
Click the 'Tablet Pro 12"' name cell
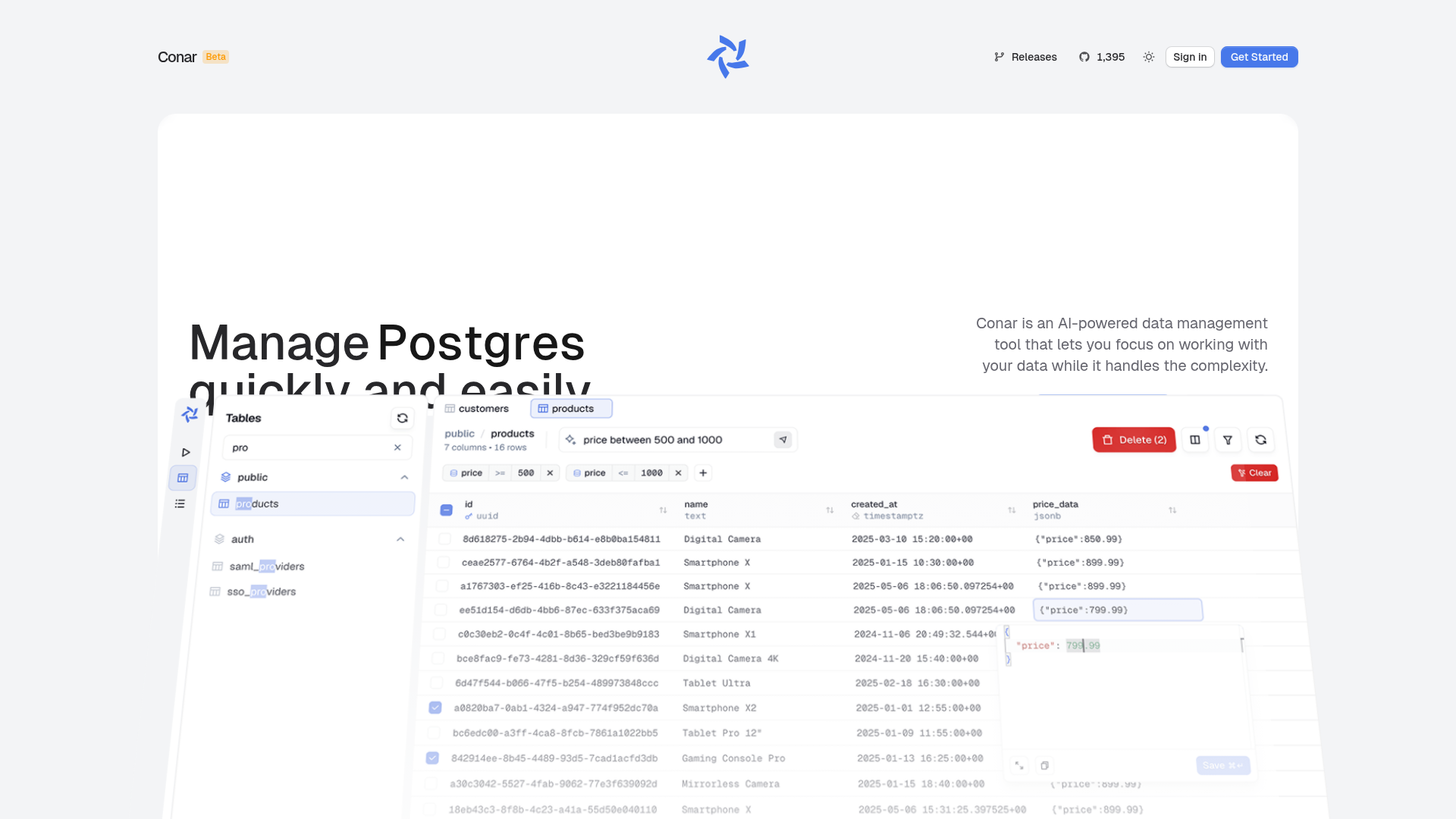tap(721, 733)
